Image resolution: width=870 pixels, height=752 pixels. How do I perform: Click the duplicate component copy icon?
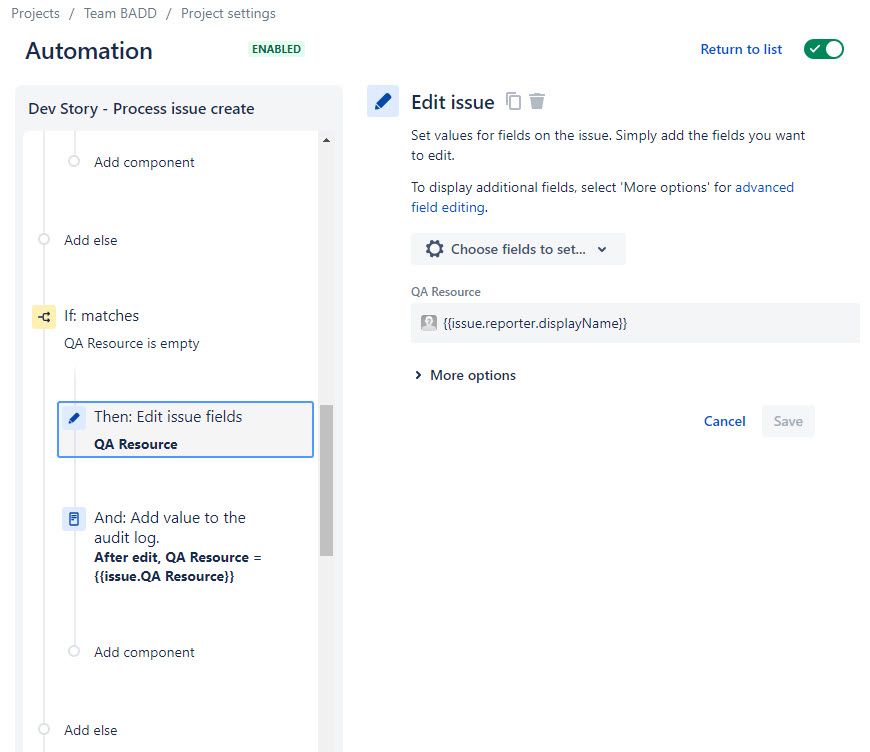[x=513, y=102]
